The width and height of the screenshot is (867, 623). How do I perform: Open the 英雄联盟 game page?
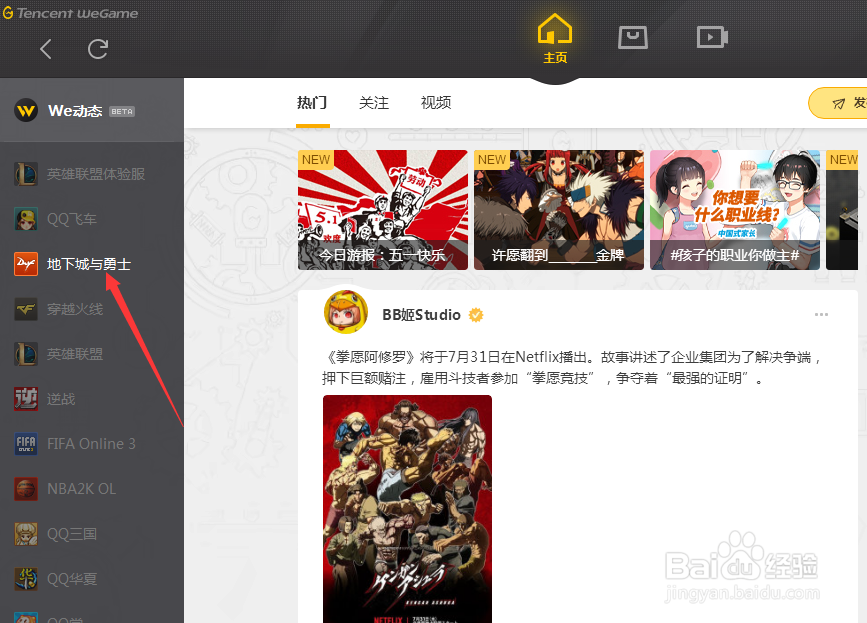[75, 354]
